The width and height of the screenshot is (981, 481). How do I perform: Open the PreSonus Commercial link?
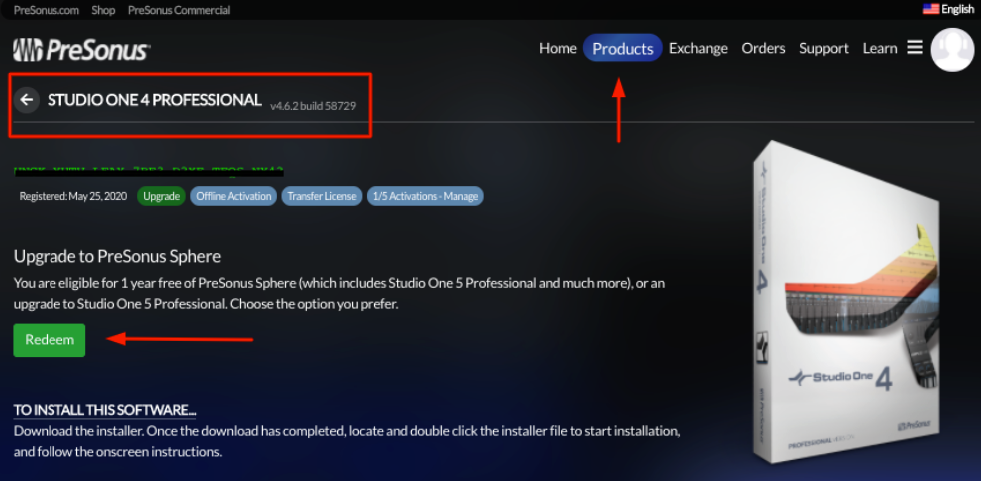[179, 10]
